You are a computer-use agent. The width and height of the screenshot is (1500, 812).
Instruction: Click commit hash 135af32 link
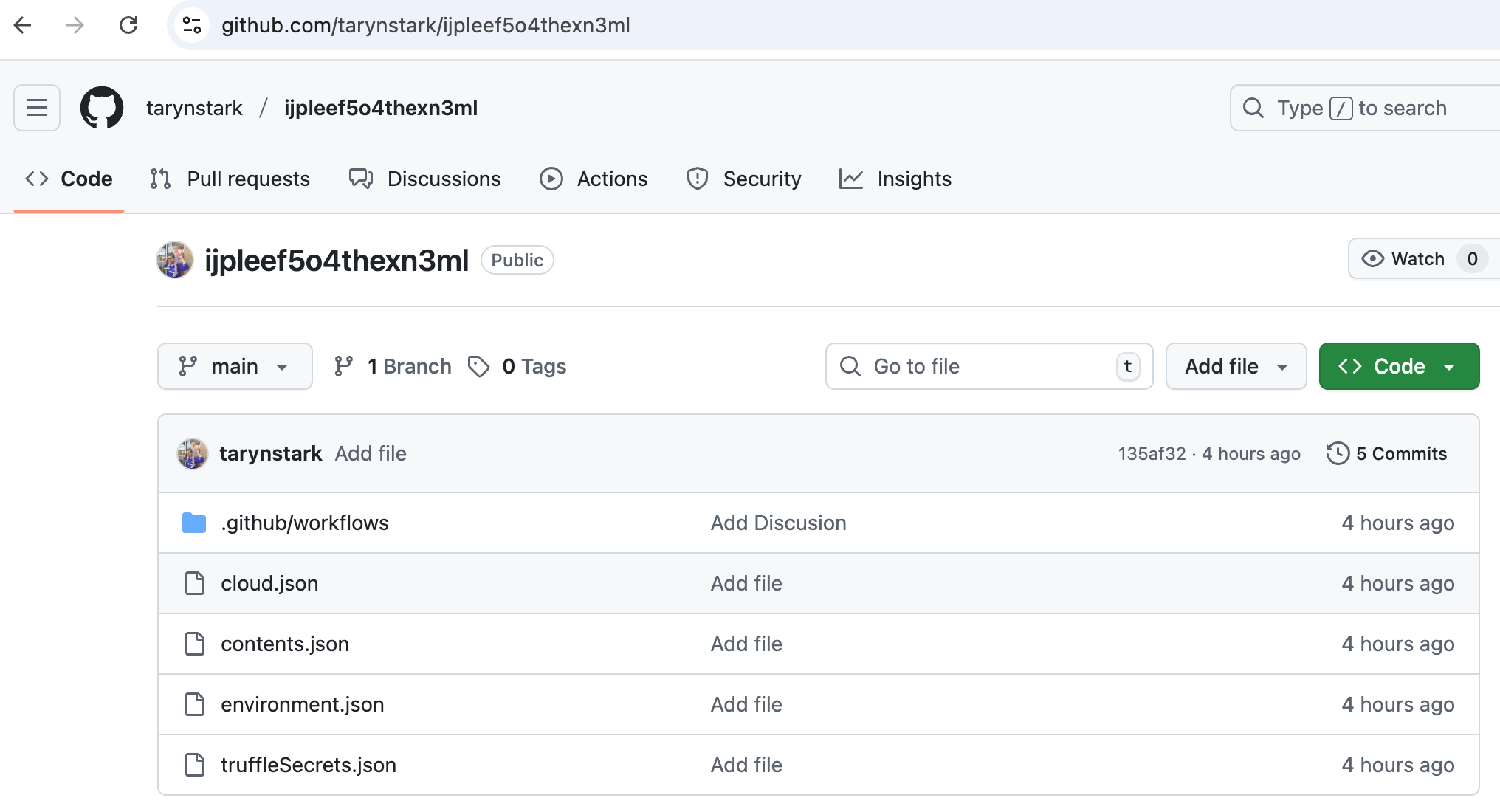pyautogui.click(x=1152, y=453)
